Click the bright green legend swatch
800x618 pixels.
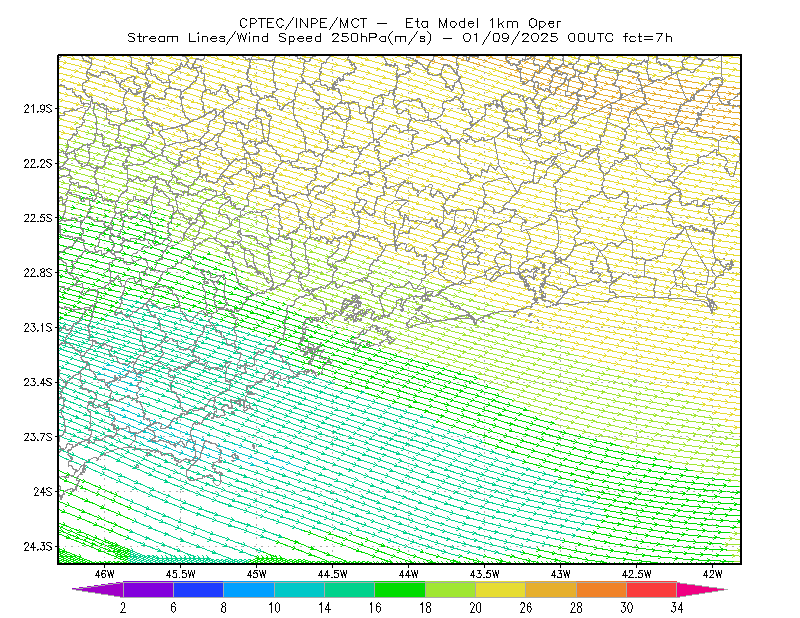click(x=400, y=589)
